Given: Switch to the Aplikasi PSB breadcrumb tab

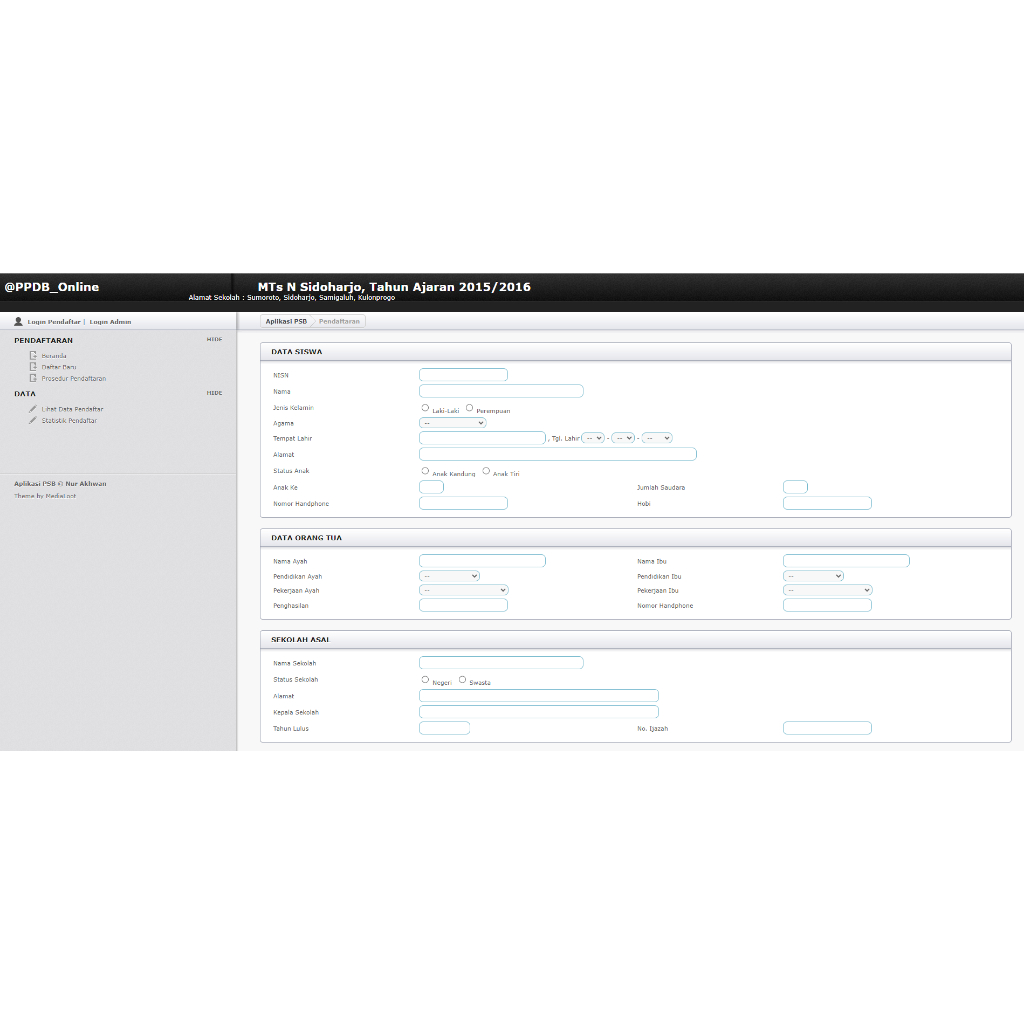Looking at the screenshot, I should click(285, 321).
